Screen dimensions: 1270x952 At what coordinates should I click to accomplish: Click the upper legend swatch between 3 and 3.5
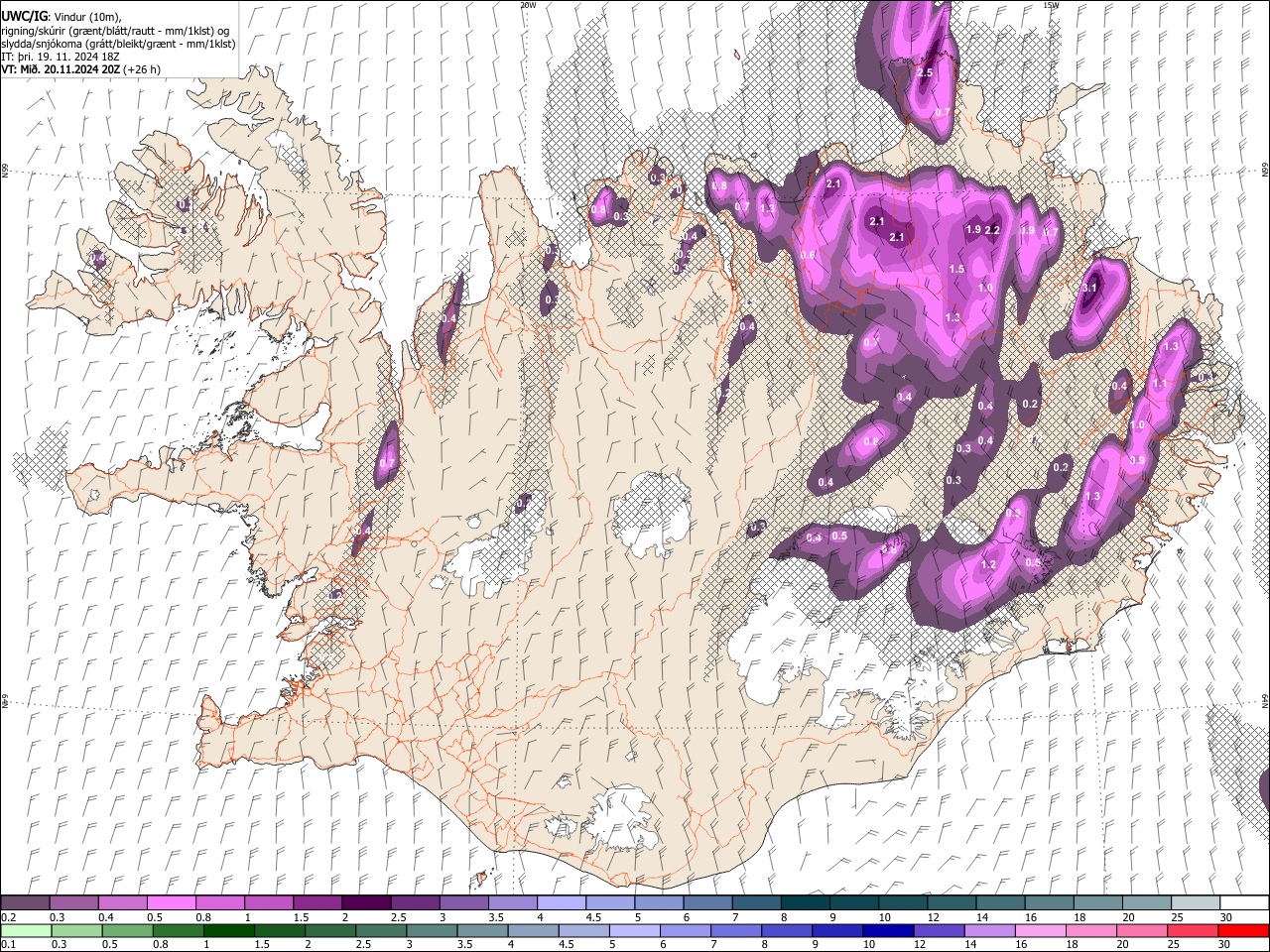[x=464, y=903]
